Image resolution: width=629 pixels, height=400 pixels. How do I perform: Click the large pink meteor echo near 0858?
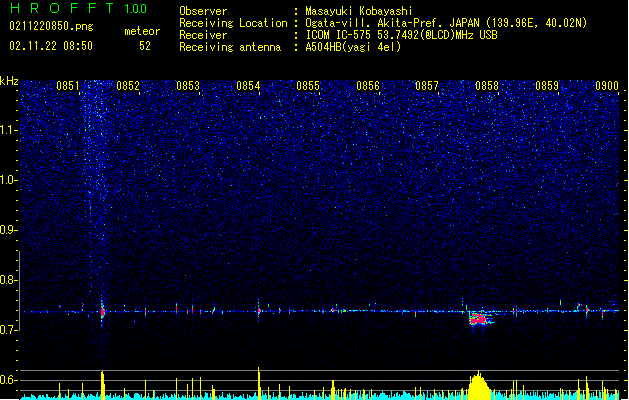point(479,319)
